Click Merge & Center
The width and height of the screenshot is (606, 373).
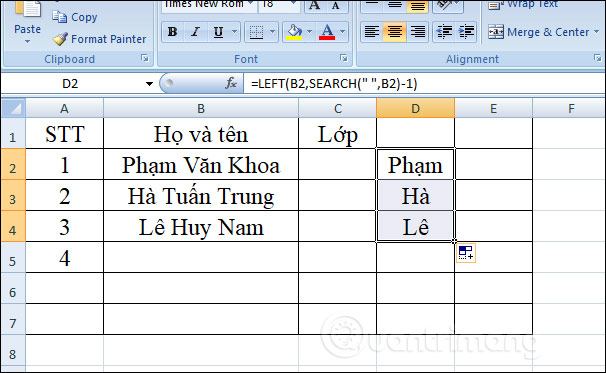[x=538, y=32]
